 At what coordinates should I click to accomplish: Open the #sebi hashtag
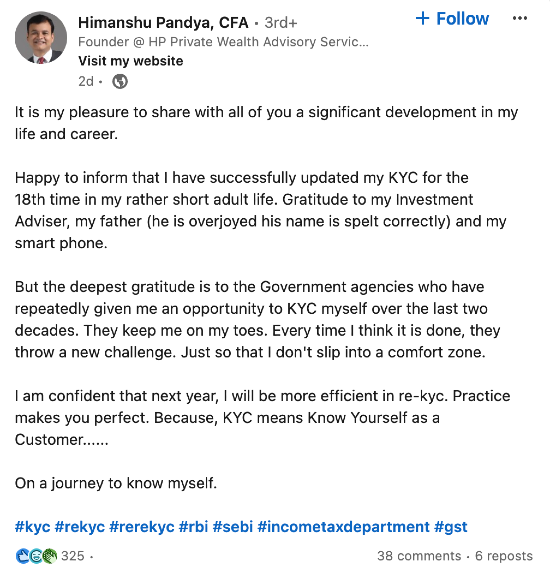click(232, 527)
